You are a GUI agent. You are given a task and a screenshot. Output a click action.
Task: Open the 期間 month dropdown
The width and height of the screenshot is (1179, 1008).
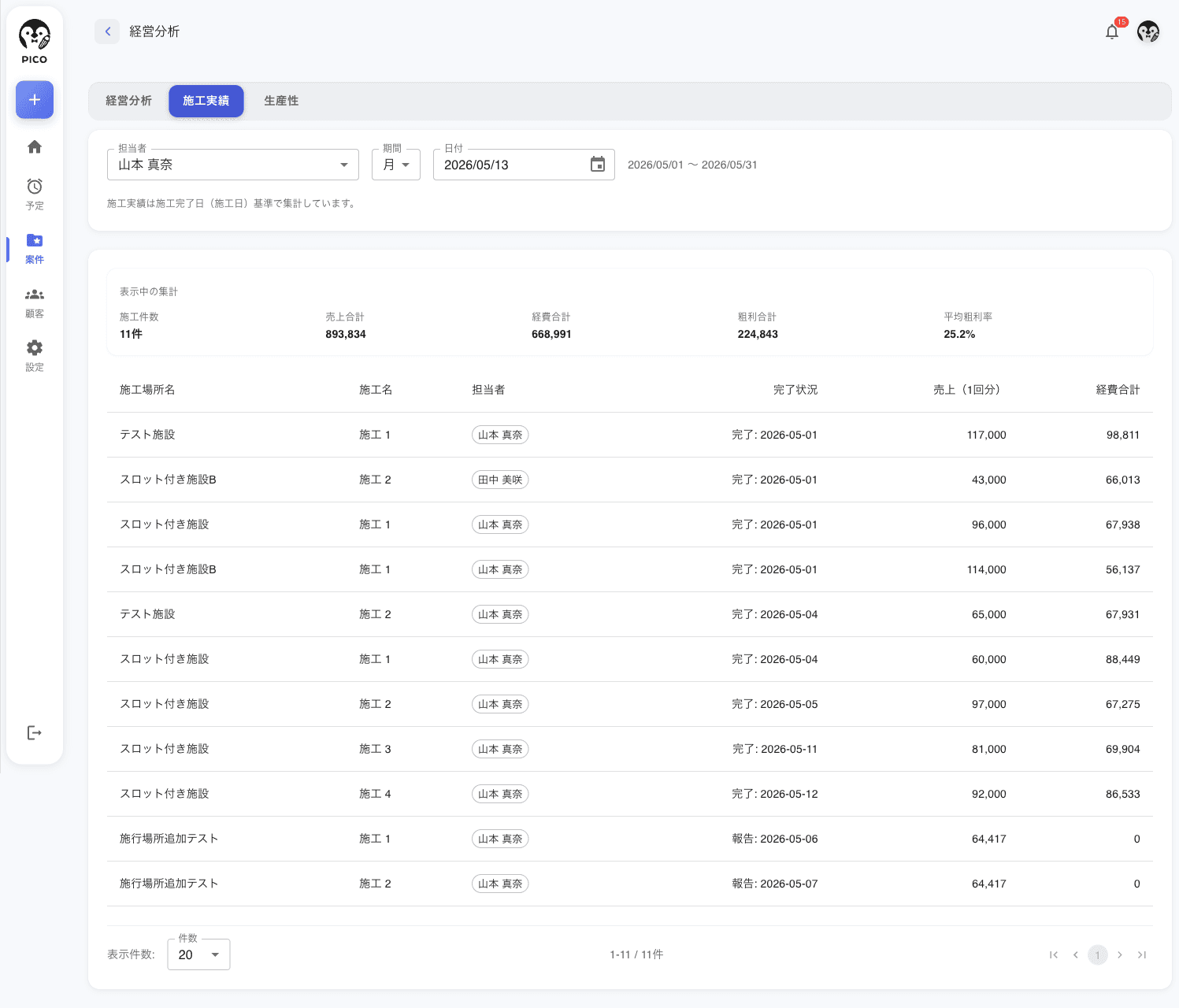[x=396, y=165]
